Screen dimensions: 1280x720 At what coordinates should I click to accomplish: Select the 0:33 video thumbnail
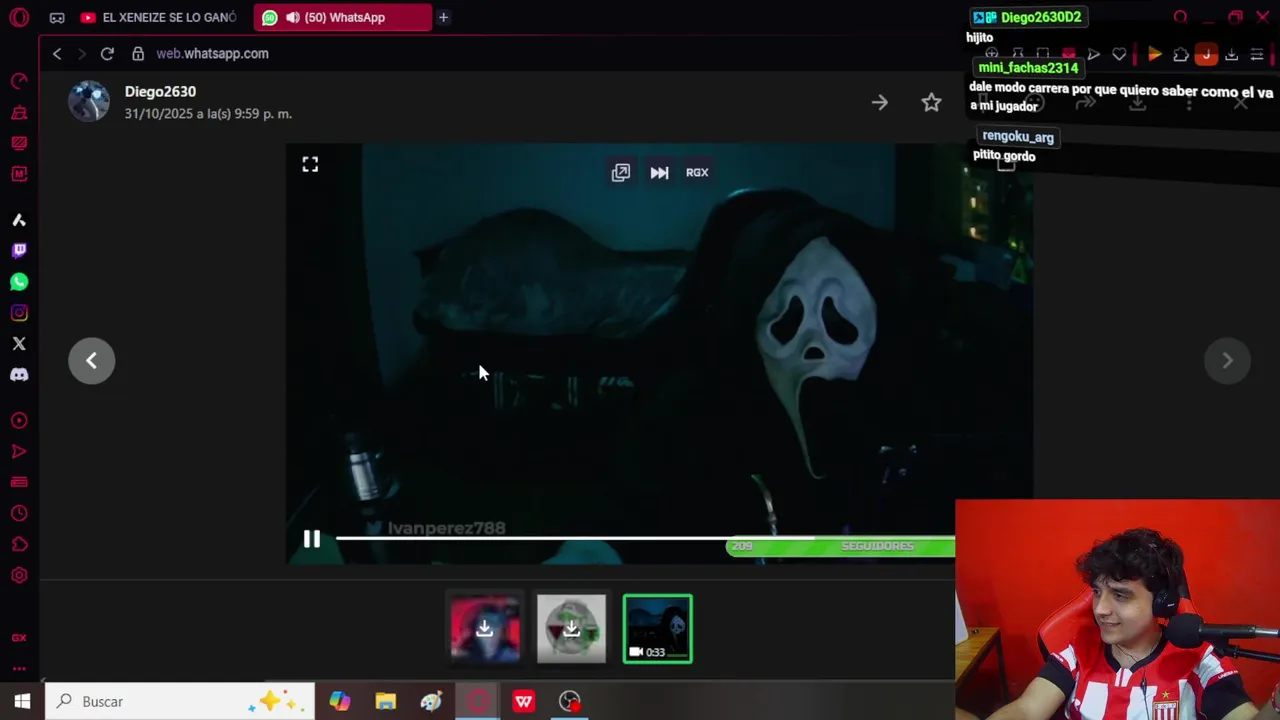657,629
